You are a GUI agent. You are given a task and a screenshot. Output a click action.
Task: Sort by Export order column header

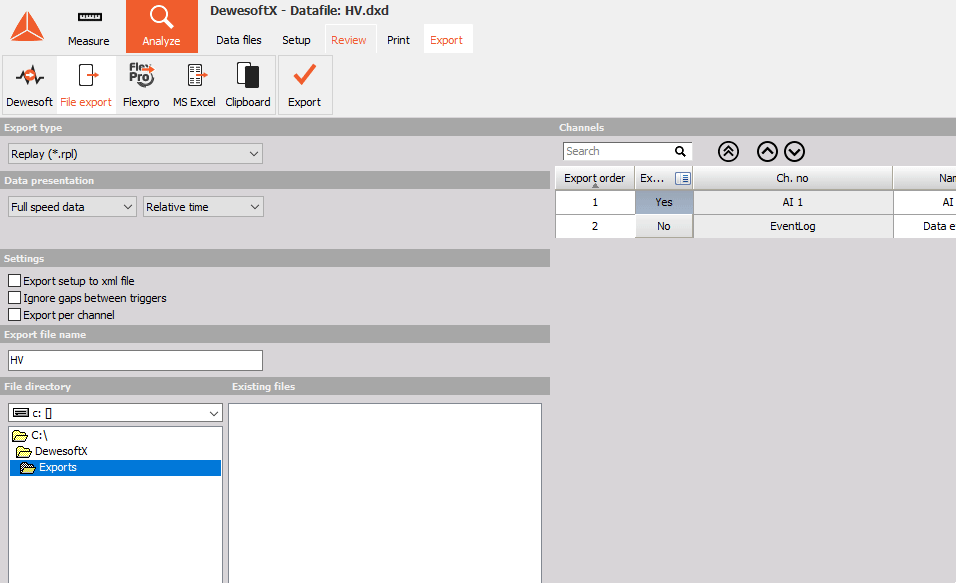[594, 178]
